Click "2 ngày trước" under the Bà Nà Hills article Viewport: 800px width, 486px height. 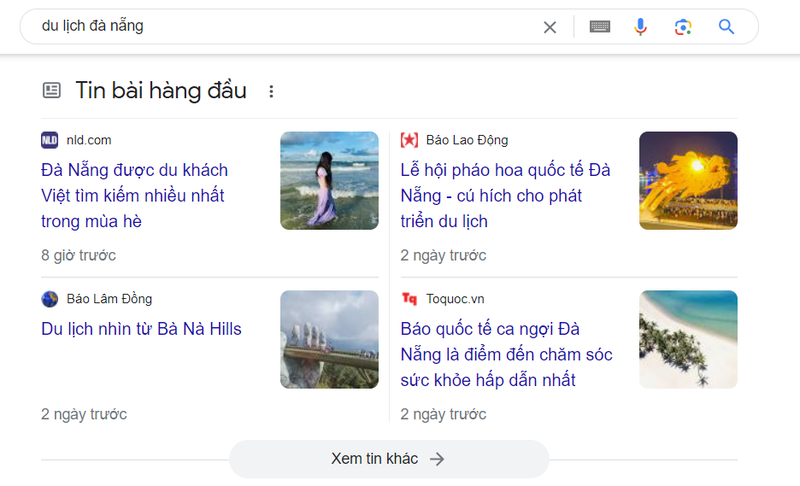84,414
